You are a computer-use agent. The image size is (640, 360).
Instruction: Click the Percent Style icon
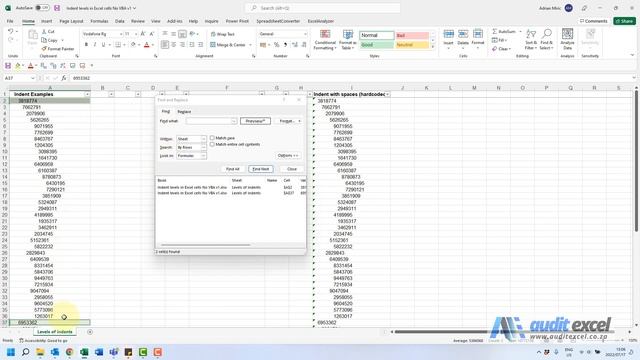click(x=277, y=44)
